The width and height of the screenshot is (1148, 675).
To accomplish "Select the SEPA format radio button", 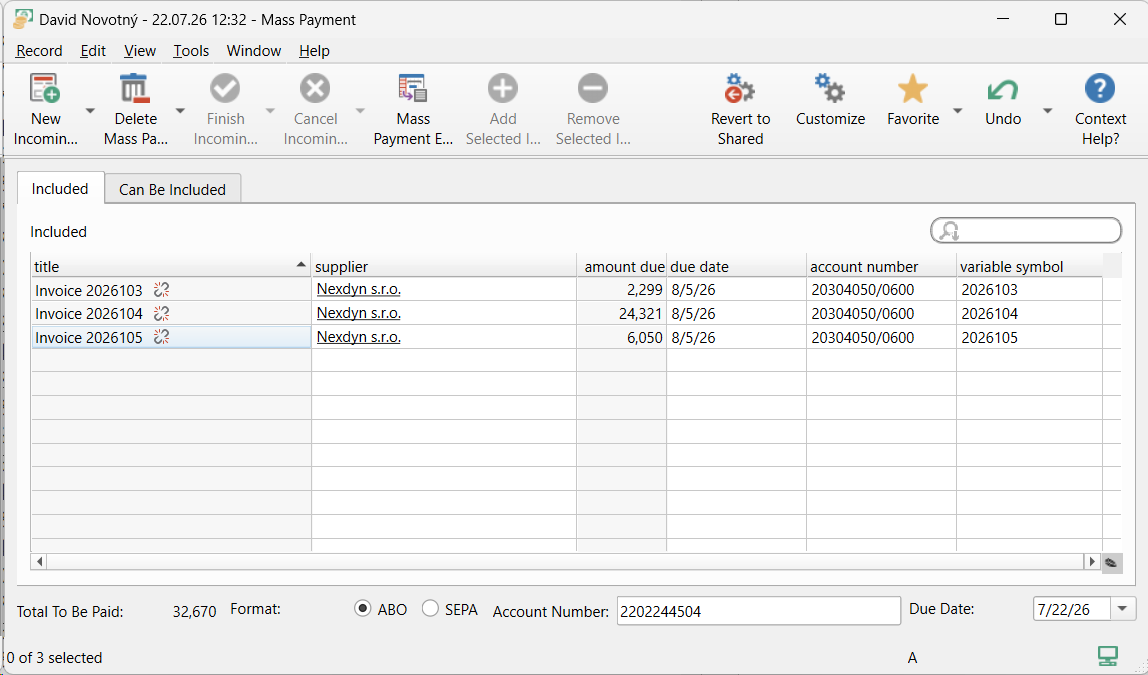I will [430, 608].
